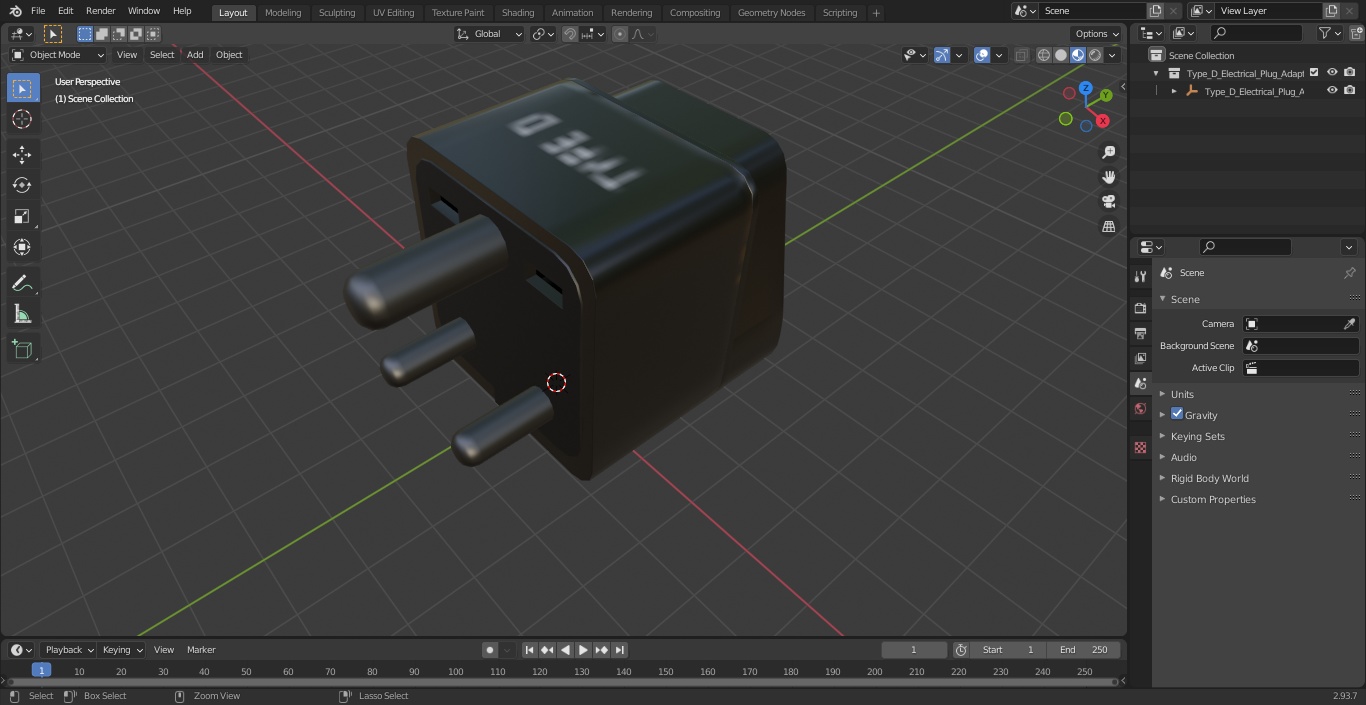
Task: Switch to the Modeling workspace tab
Action: pyautogui.click(x=283, y=13)
